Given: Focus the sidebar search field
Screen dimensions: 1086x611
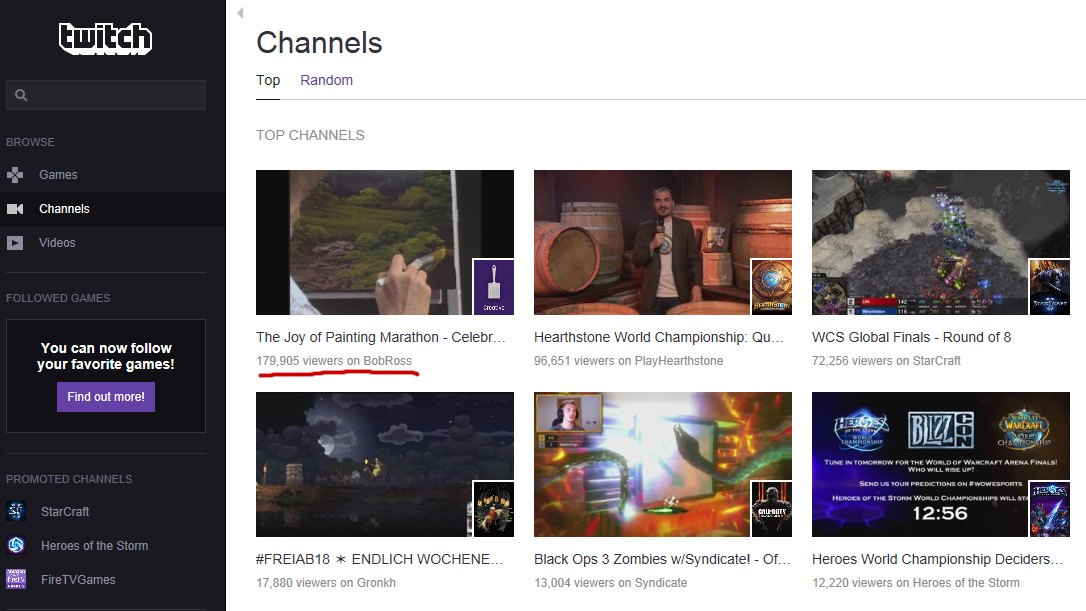Looking at the screenshot, I should pos(106,95).
